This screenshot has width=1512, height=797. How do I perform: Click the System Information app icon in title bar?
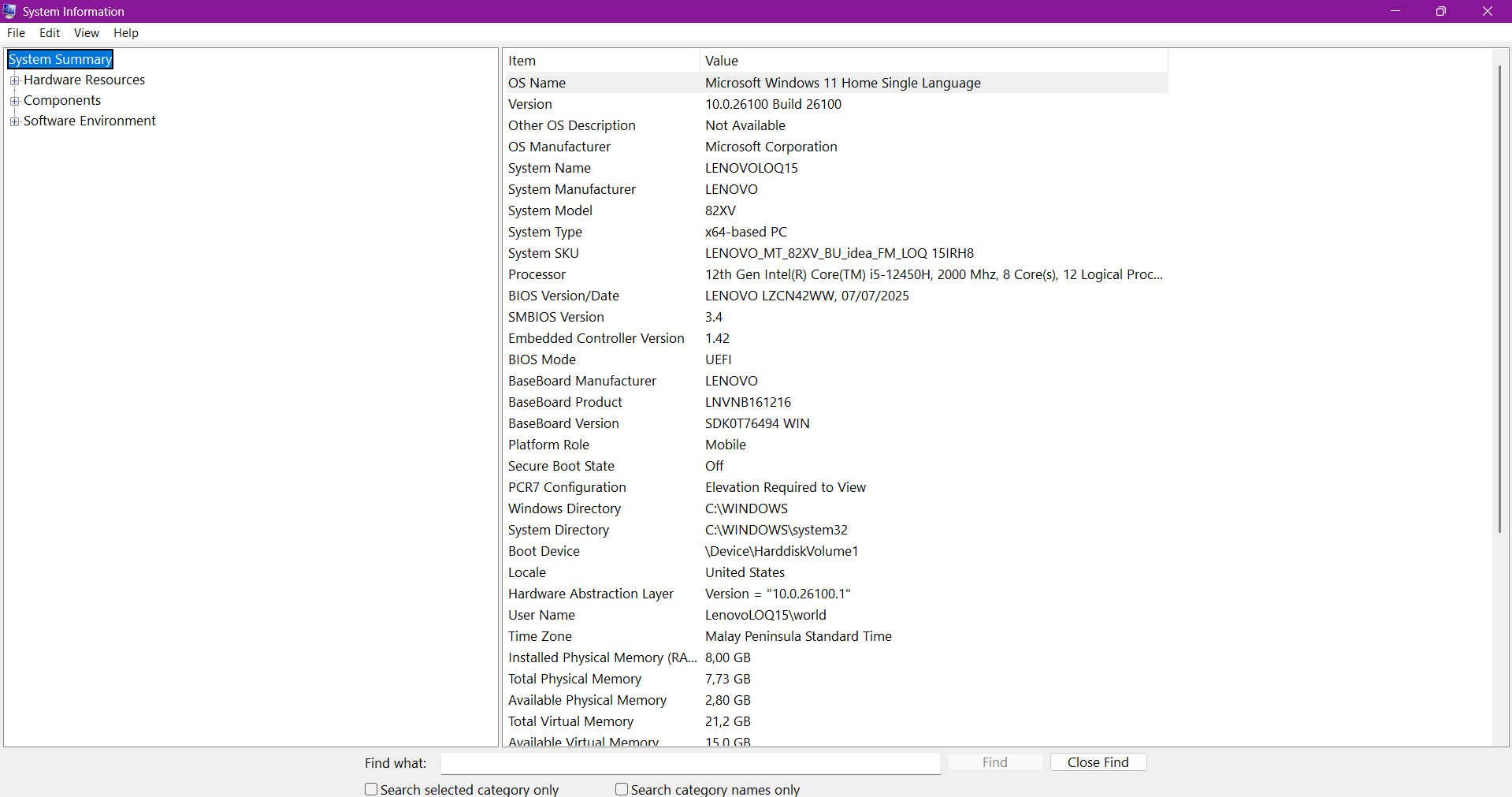9,11
